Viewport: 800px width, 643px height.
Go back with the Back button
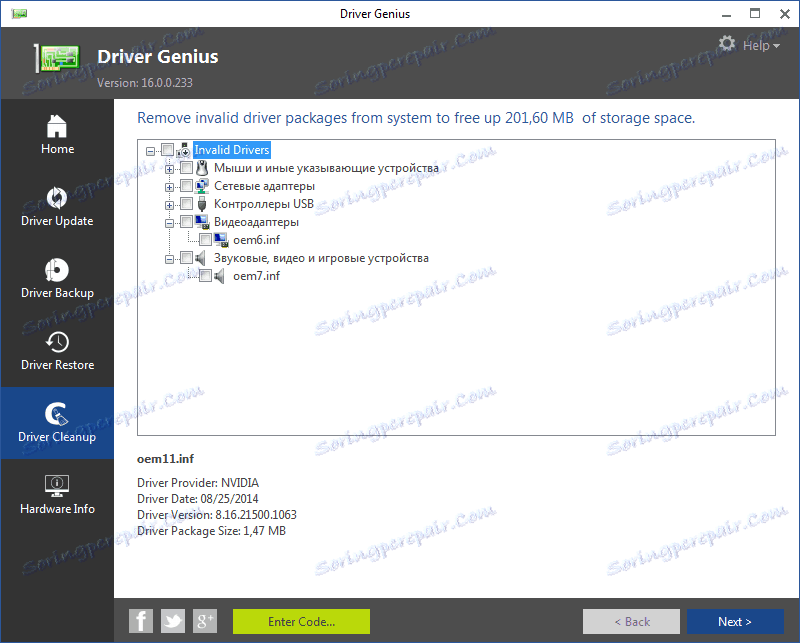tap(631, 621)
